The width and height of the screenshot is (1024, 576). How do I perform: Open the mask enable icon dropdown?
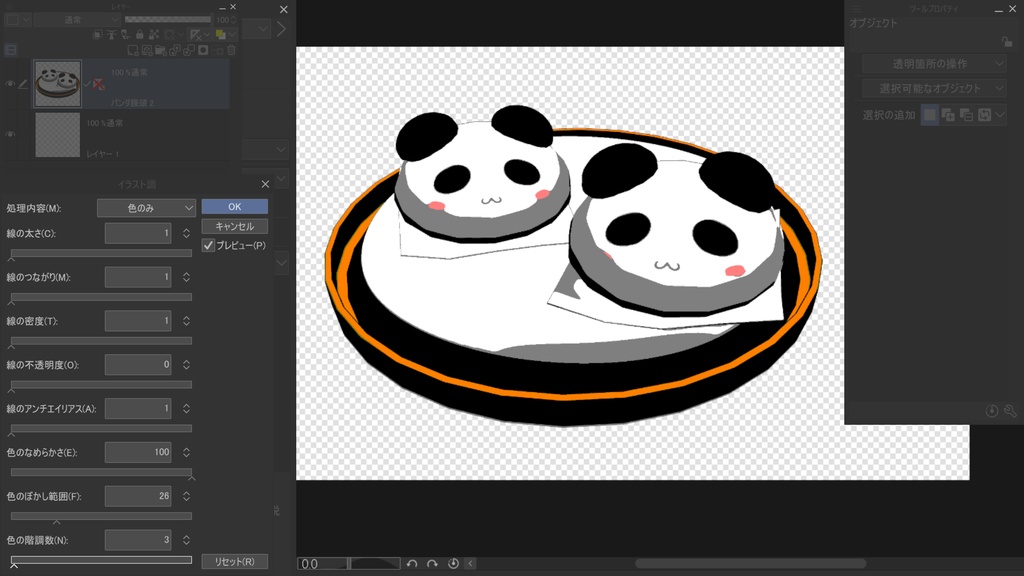174,35
